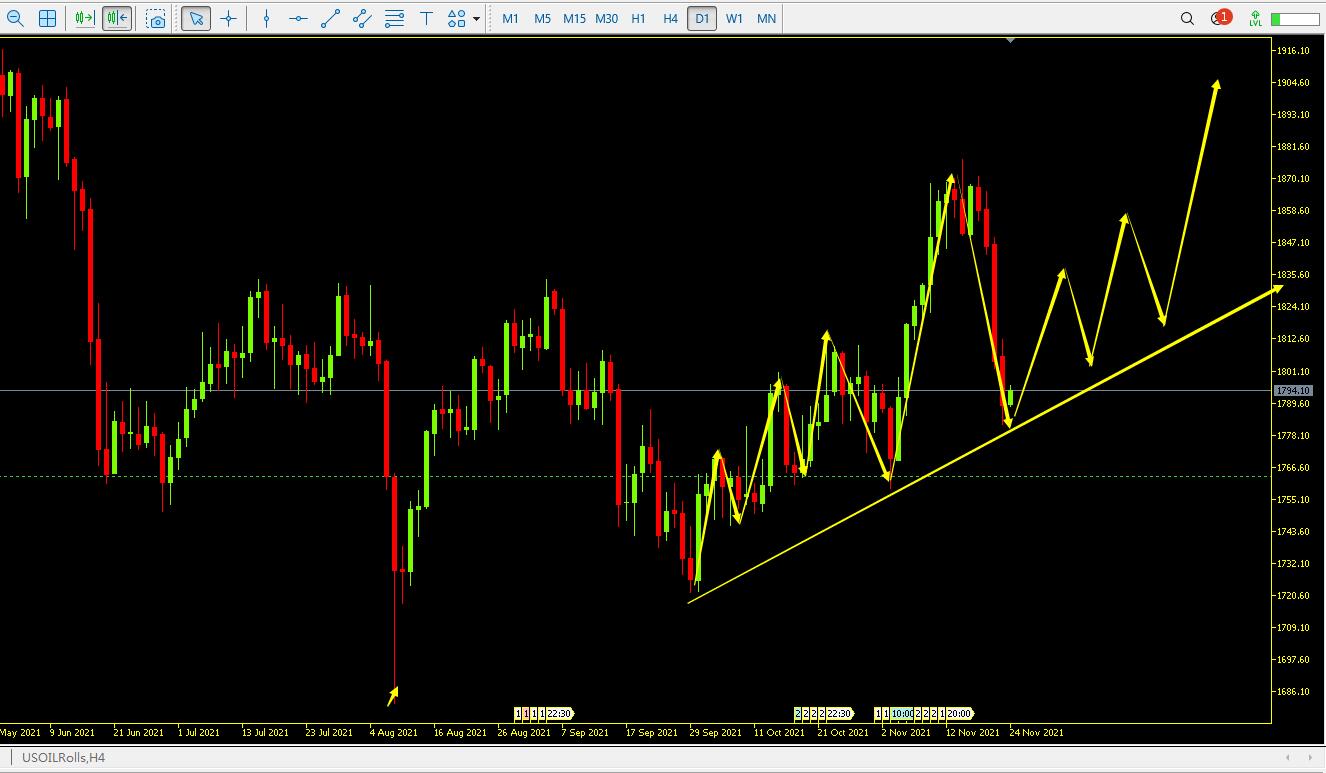Zoom out the chart with magnifier icon
Viewport: 1326px width, 773px height.
16,18
